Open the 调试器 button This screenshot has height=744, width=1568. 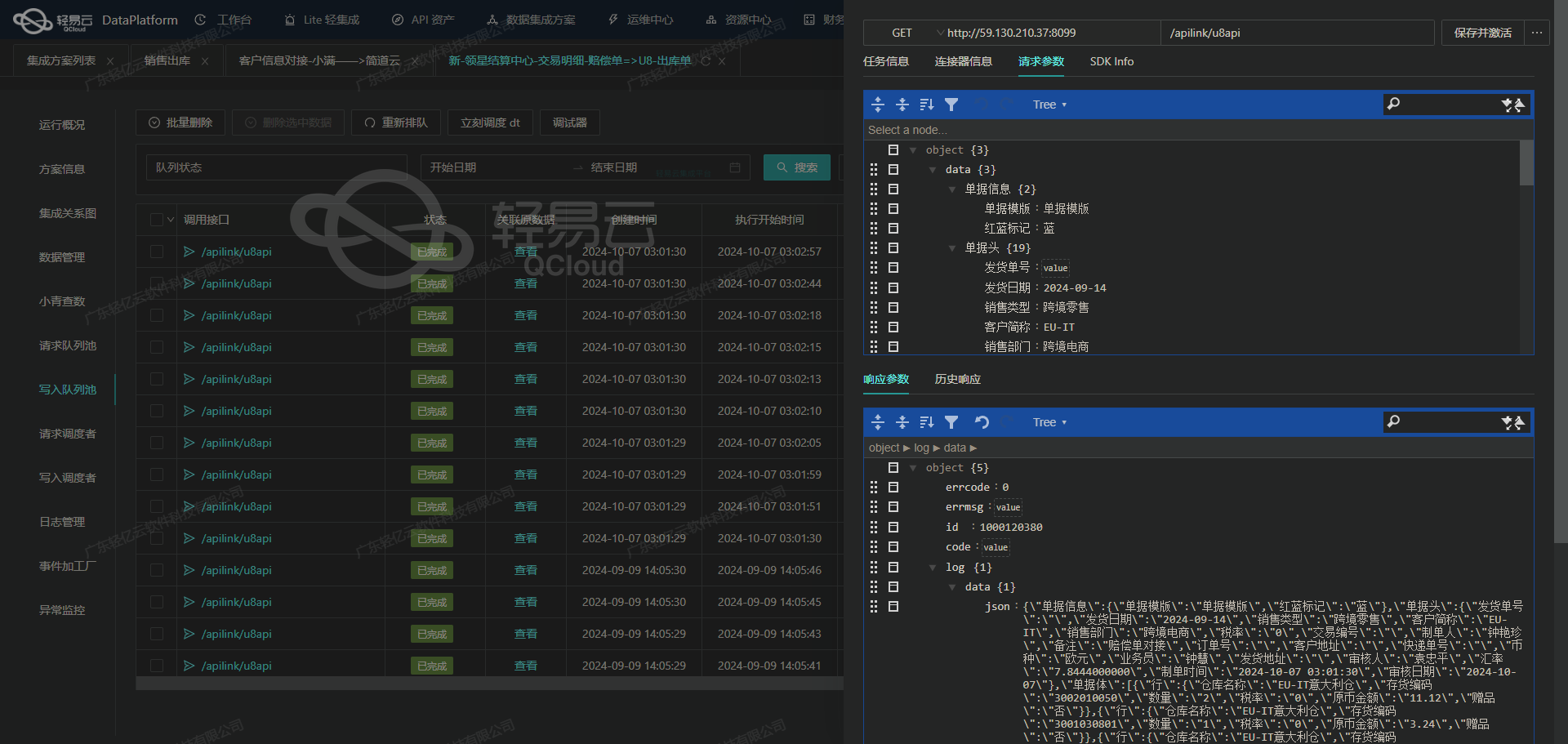tap(569, 123)
